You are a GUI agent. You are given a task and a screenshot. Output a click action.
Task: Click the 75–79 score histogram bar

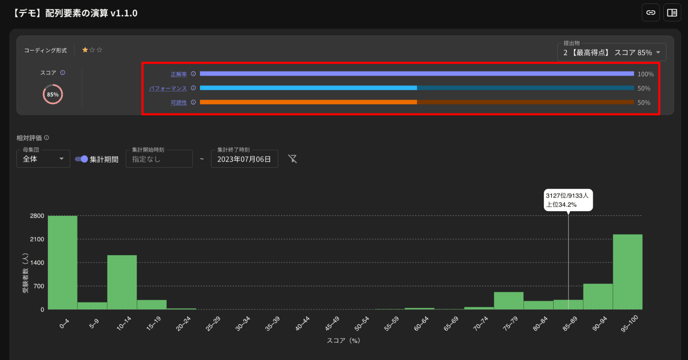click(x=509, y=301)
